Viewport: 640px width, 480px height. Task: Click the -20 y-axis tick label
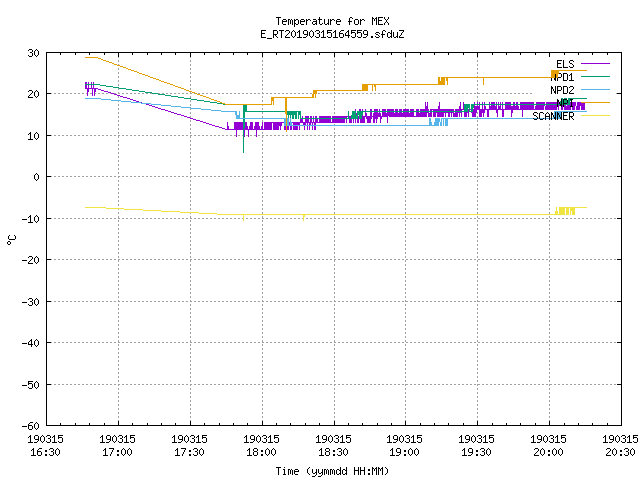pyautogui.click(x=31, y=260)
